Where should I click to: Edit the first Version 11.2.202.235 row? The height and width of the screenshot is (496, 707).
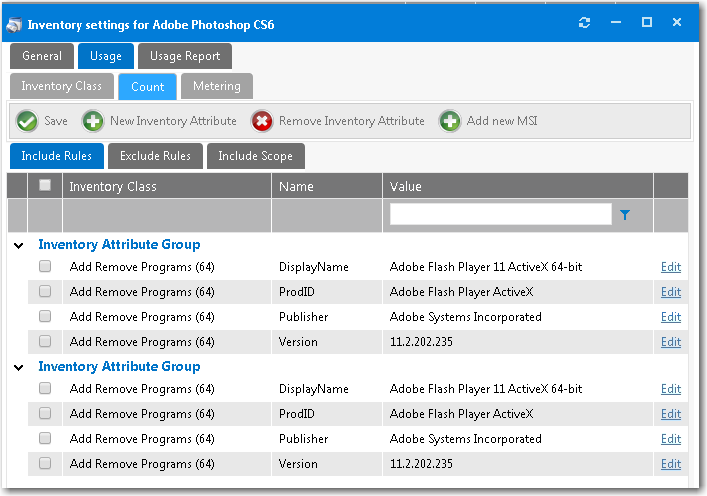pos(670,342)
